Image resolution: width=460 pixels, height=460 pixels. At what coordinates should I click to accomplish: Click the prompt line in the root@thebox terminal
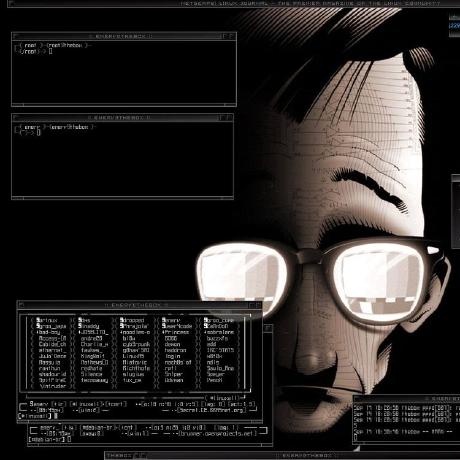[33, 51]
